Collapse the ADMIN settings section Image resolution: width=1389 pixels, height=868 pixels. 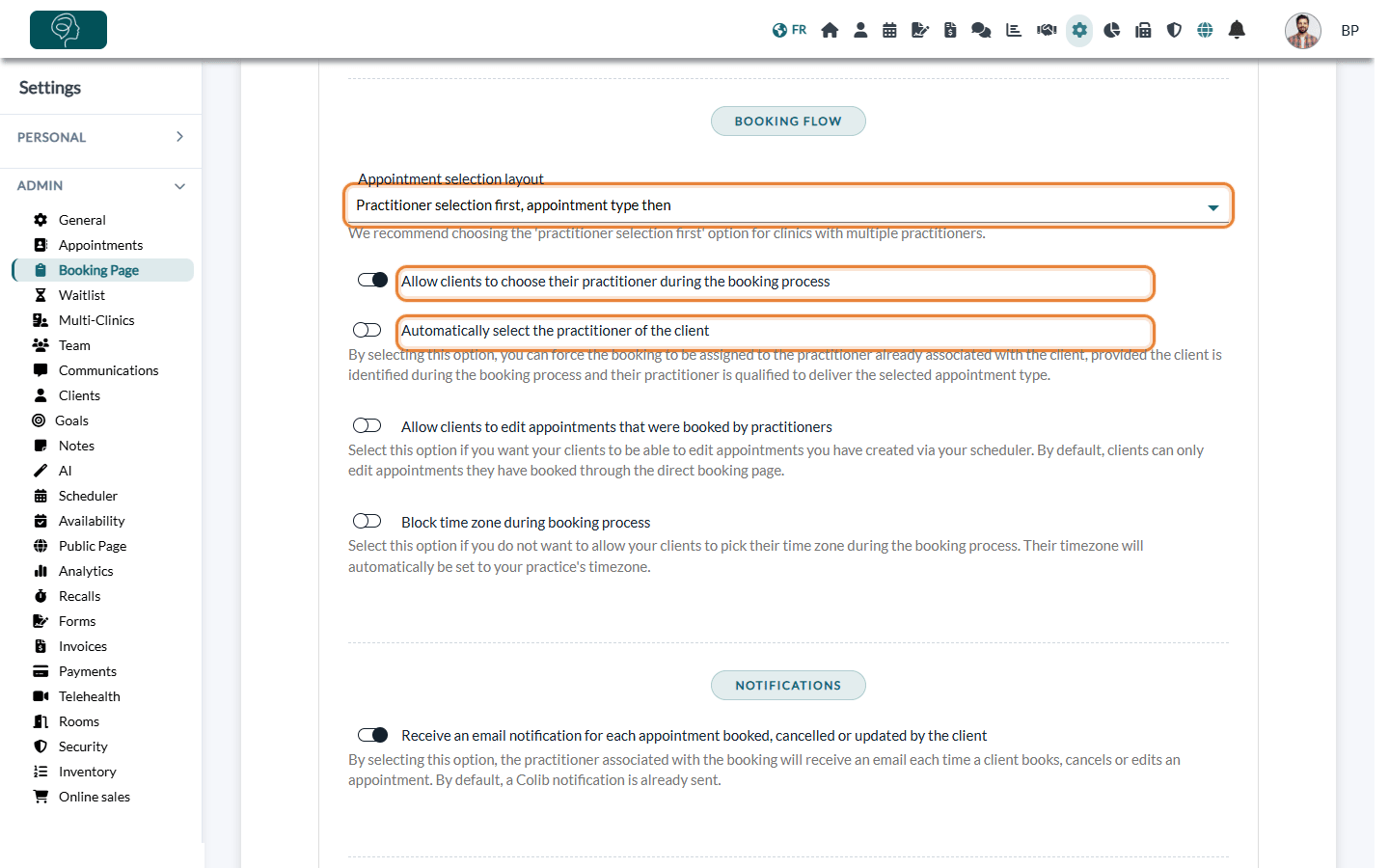100,185
